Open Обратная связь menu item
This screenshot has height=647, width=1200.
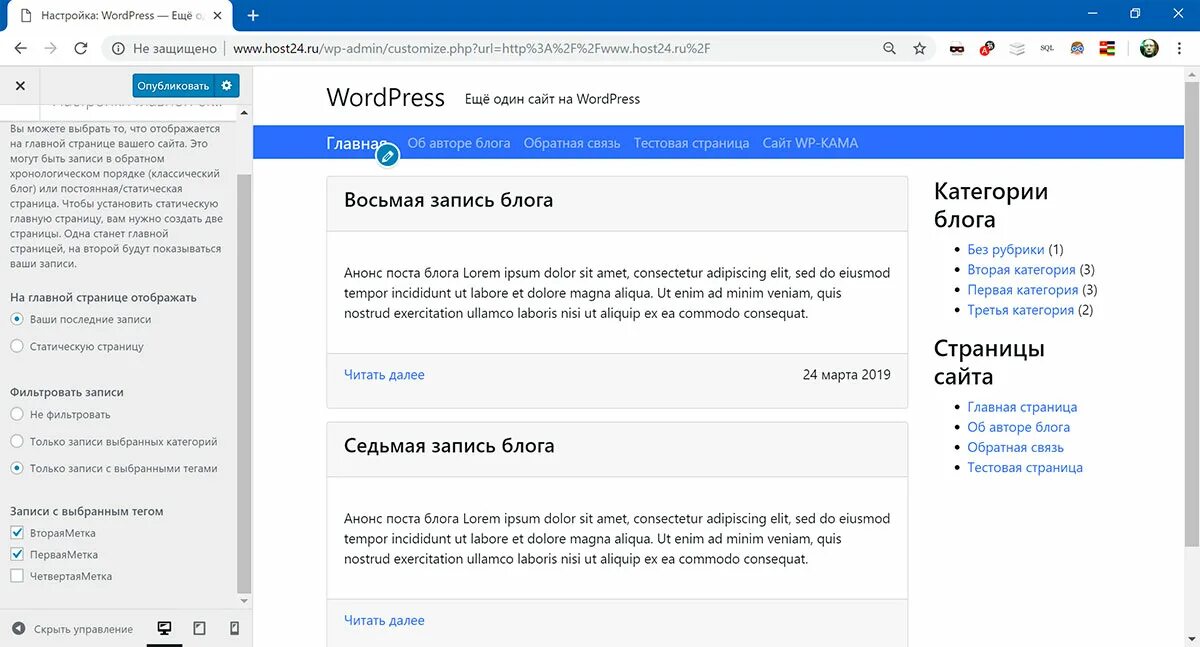click(x=572, y=143)
